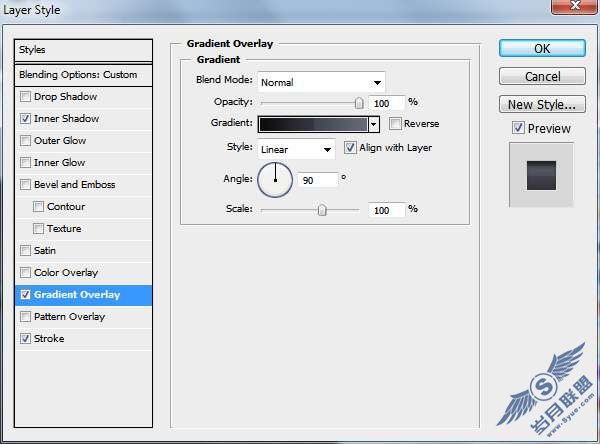
Task: Click the Scale slider handle
Action: [322, 210]
